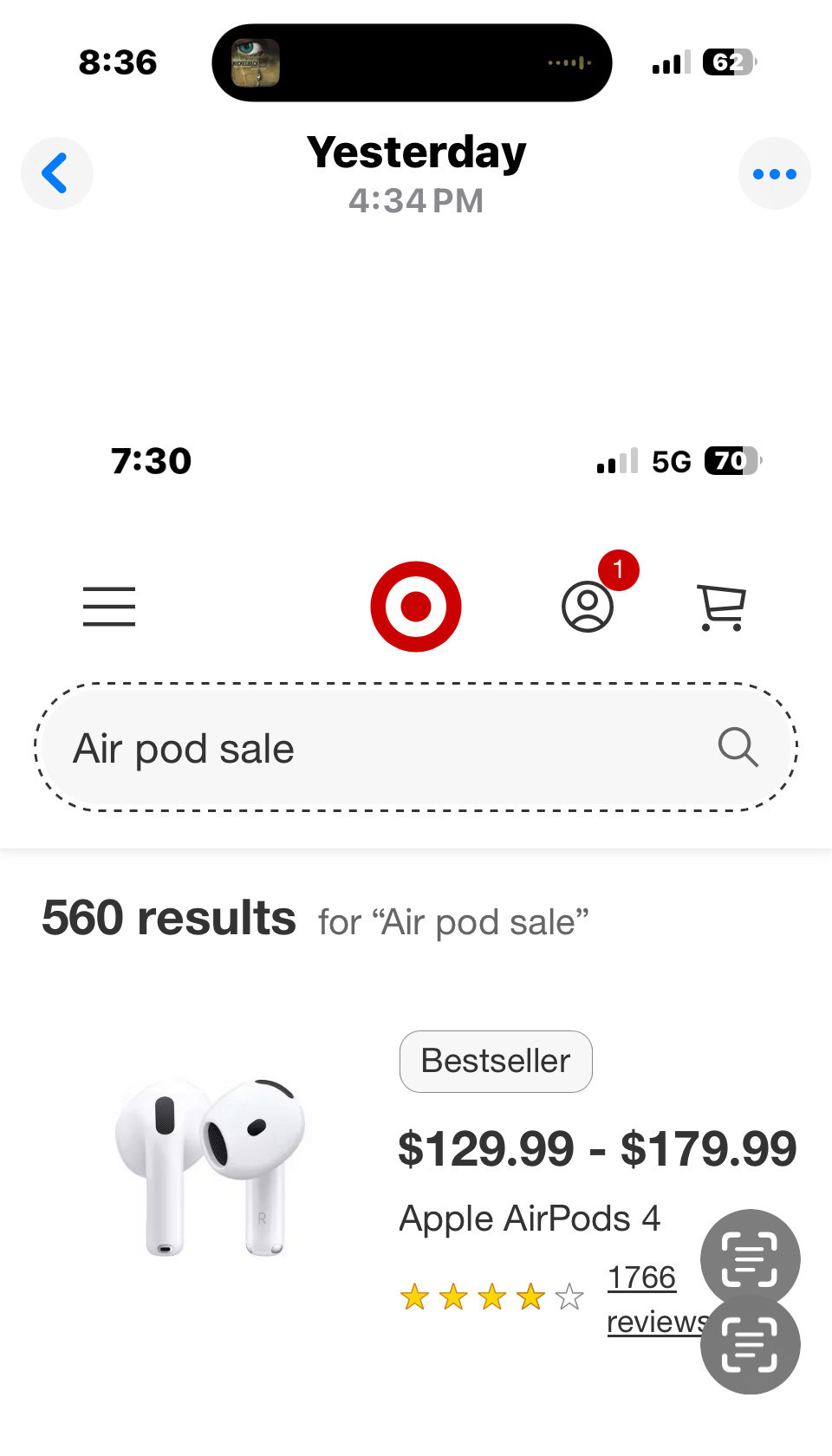Screen dimensions: 832x1456
Task: Tap the $129.99 - $179.99 price
Action: [596, 1149]
